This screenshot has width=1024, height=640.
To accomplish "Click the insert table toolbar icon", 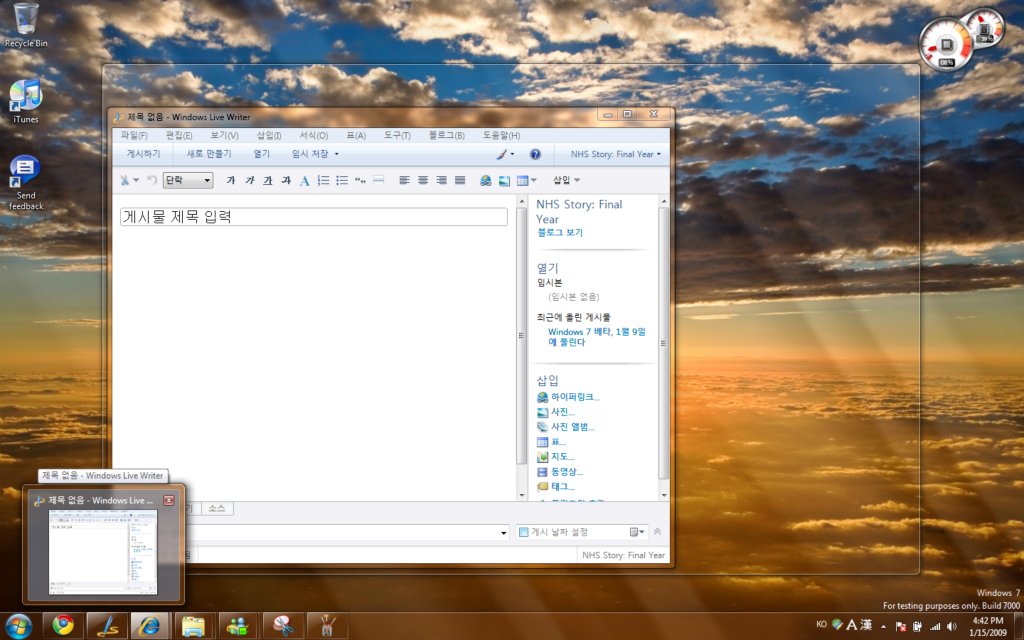I will (522, 181).
